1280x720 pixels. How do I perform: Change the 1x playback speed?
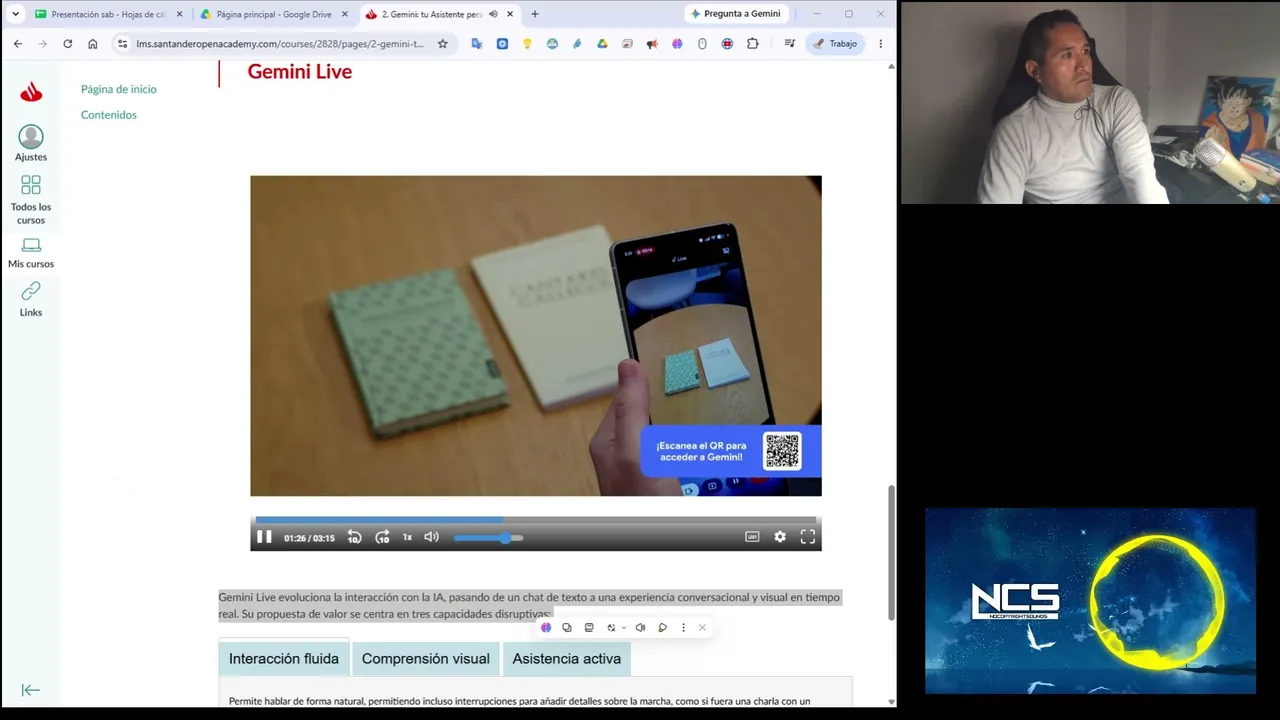coord(407,537)
